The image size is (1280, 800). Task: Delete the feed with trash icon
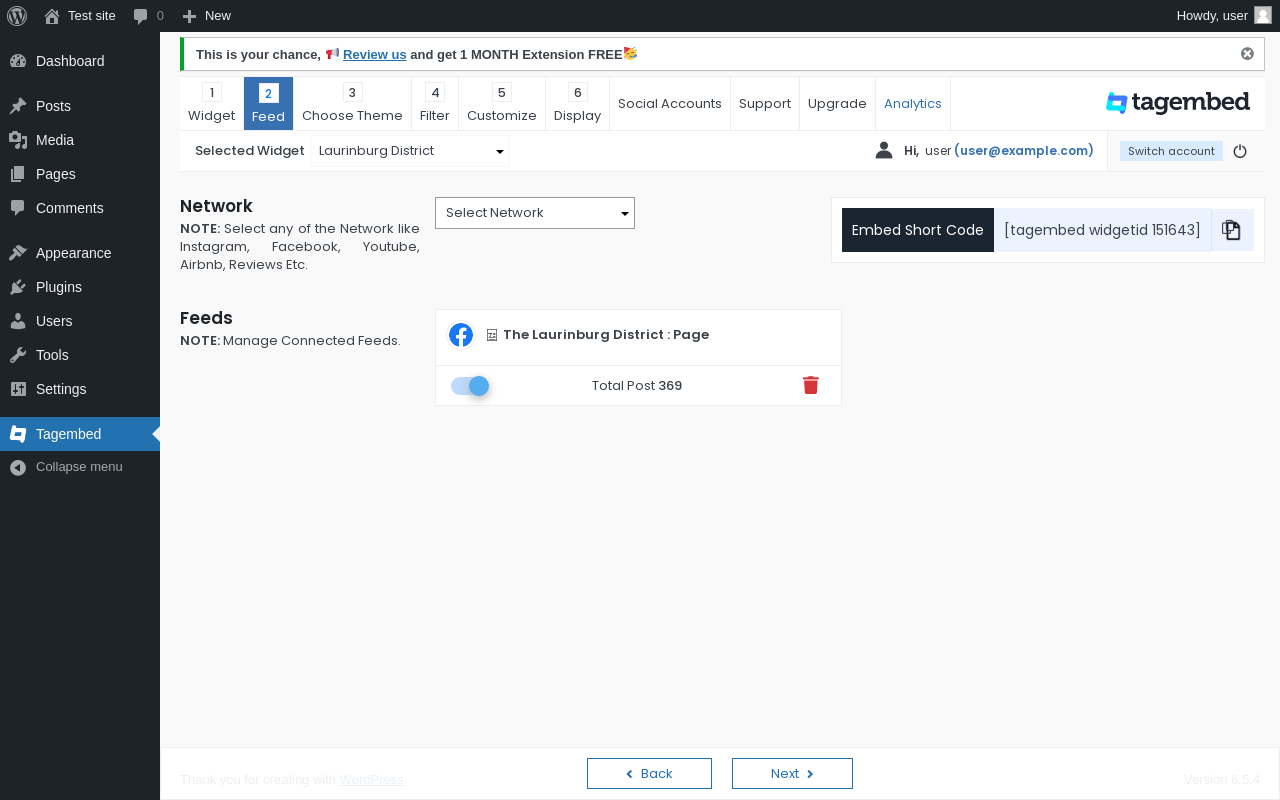pyautogui.click(x=811, y=386)
